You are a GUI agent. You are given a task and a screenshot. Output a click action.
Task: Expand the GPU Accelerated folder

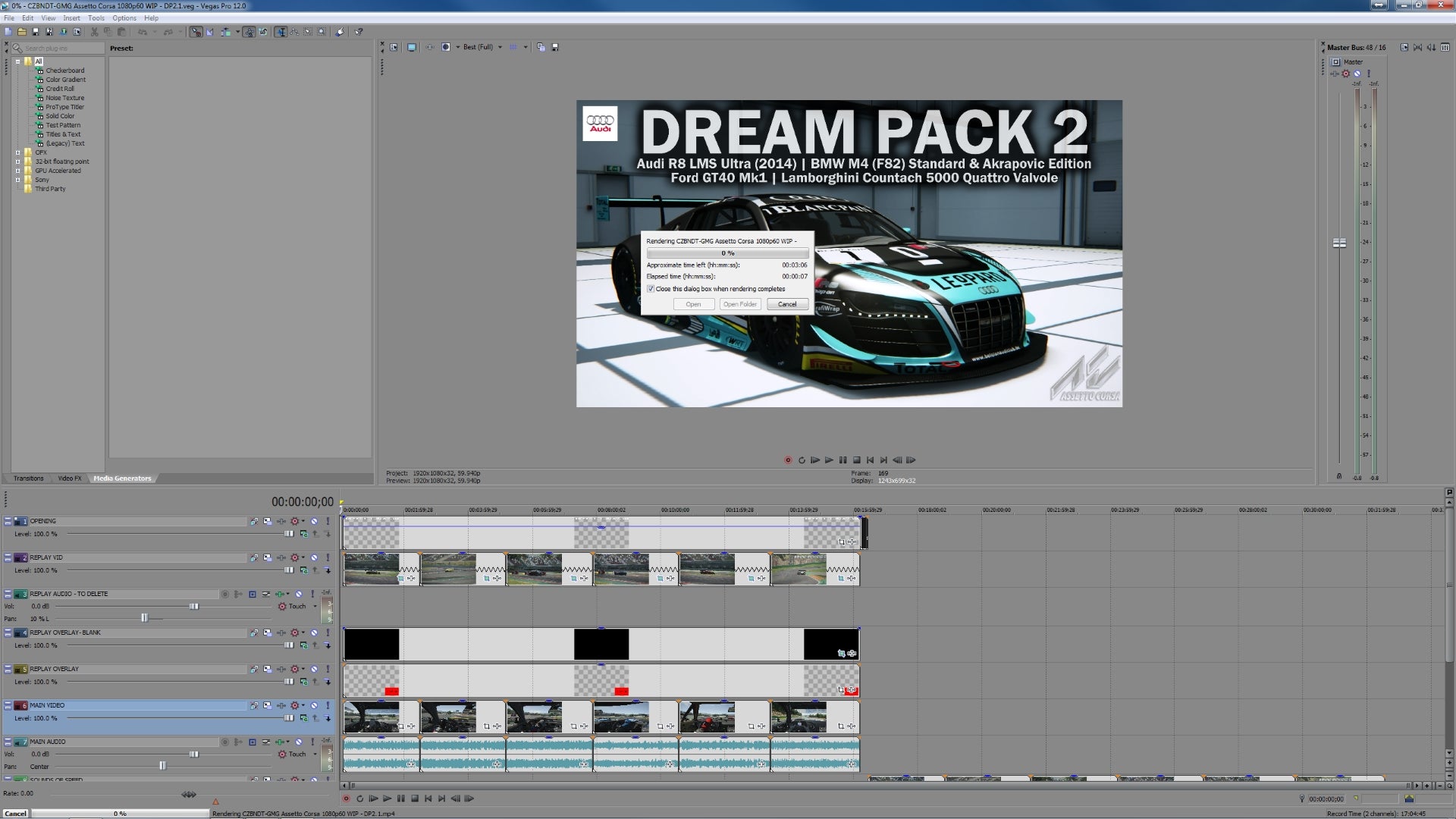click(x=17, y=171)
